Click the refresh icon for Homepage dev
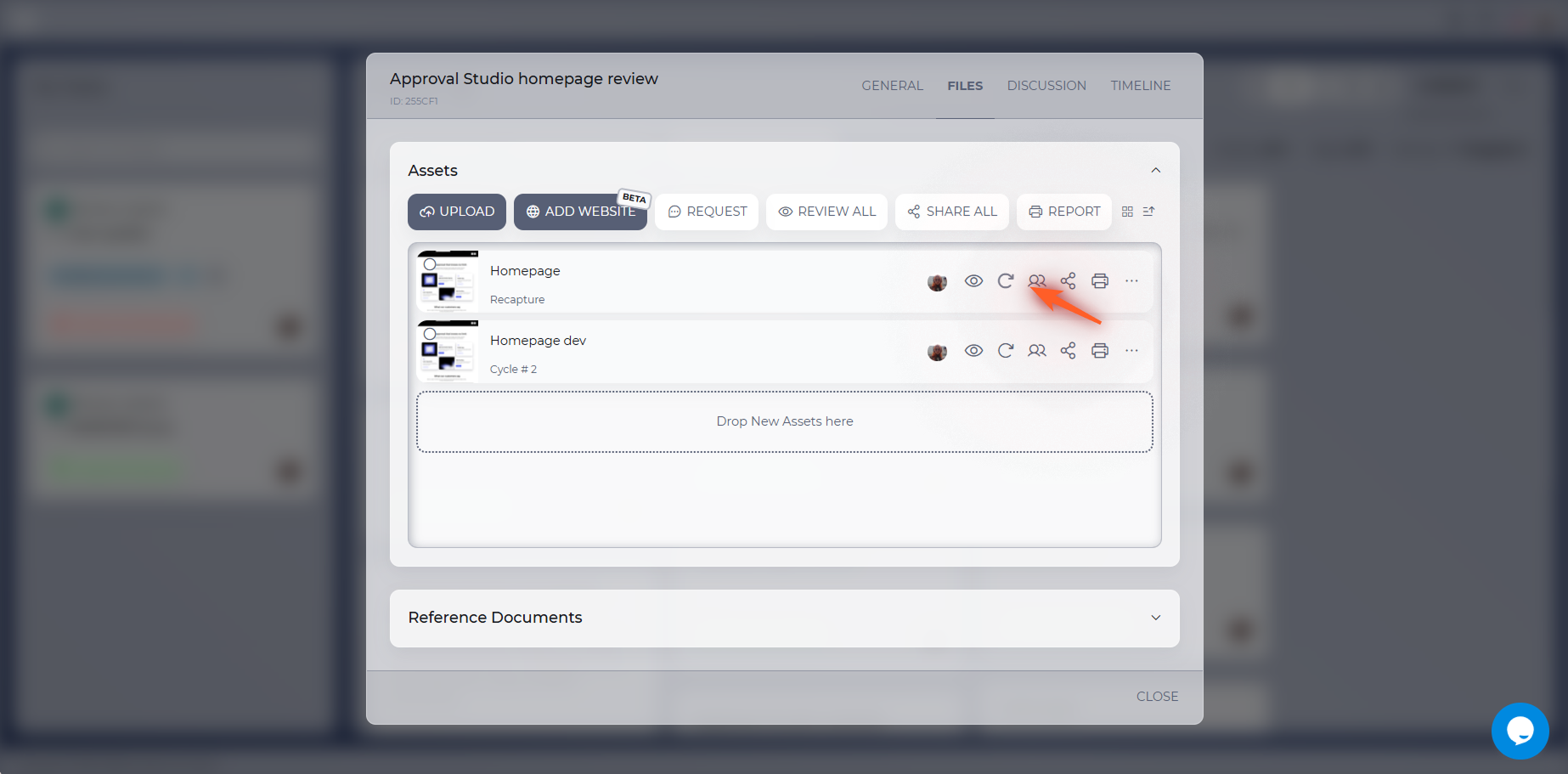Image resolution: width=1568 pixels, height=774 pixels. tap(1006, 351)
